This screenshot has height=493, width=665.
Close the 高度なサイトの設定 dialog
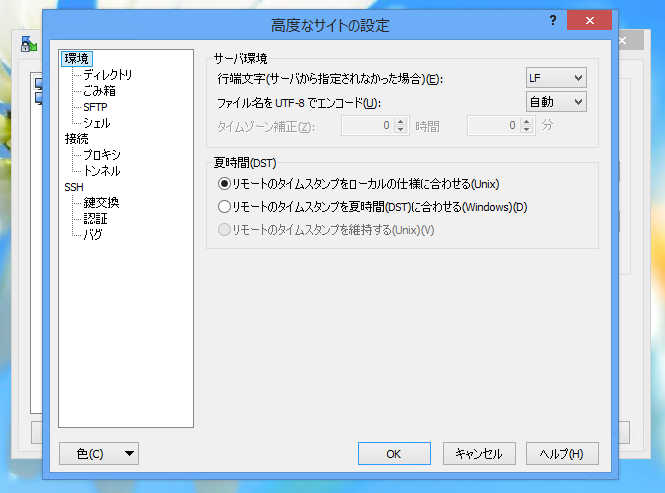click(x=590, y=20)
